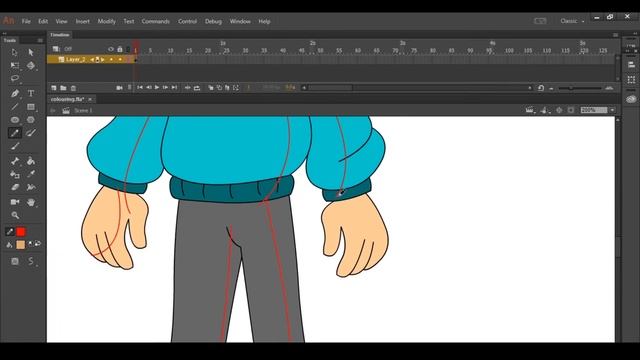Select the Paint Bucket tool
640x360 pixels.
[31, 161]
